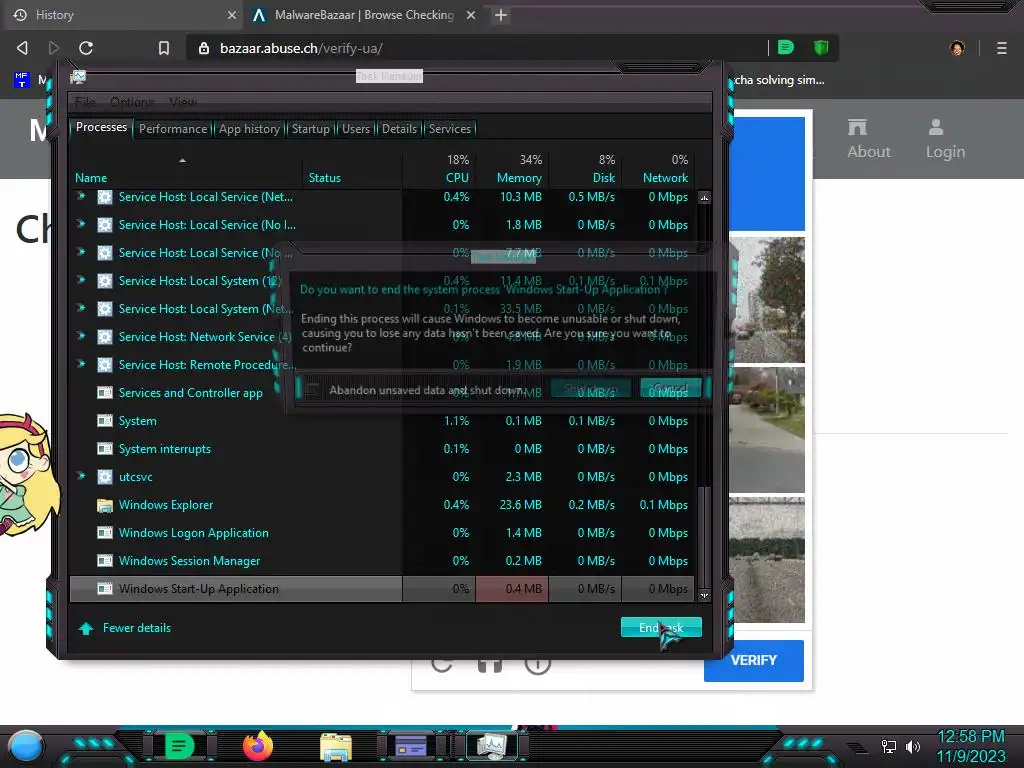Open File Explorer from the taskbar

[336, 746]
